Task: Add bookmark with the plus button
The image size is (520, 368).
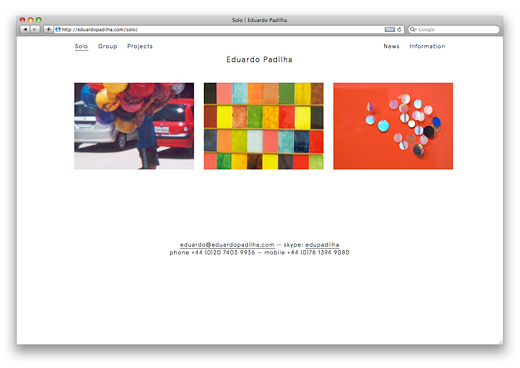Action: point(48,29)
